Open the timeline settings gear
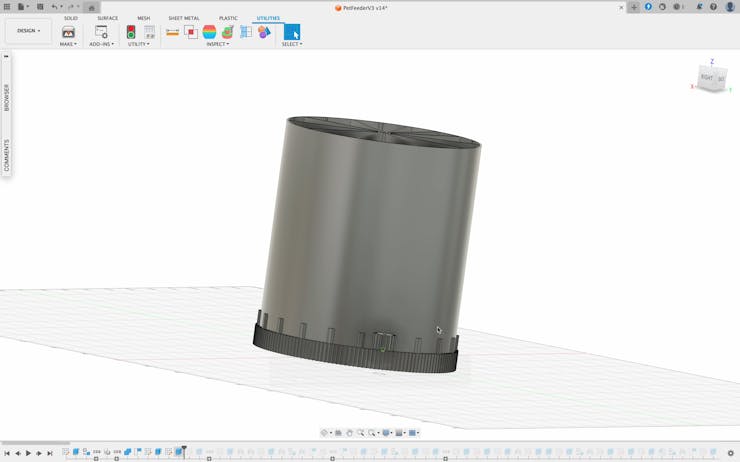The width and height of the screenshot is (740, 462). pyautogui.click(x=731, y=453)
